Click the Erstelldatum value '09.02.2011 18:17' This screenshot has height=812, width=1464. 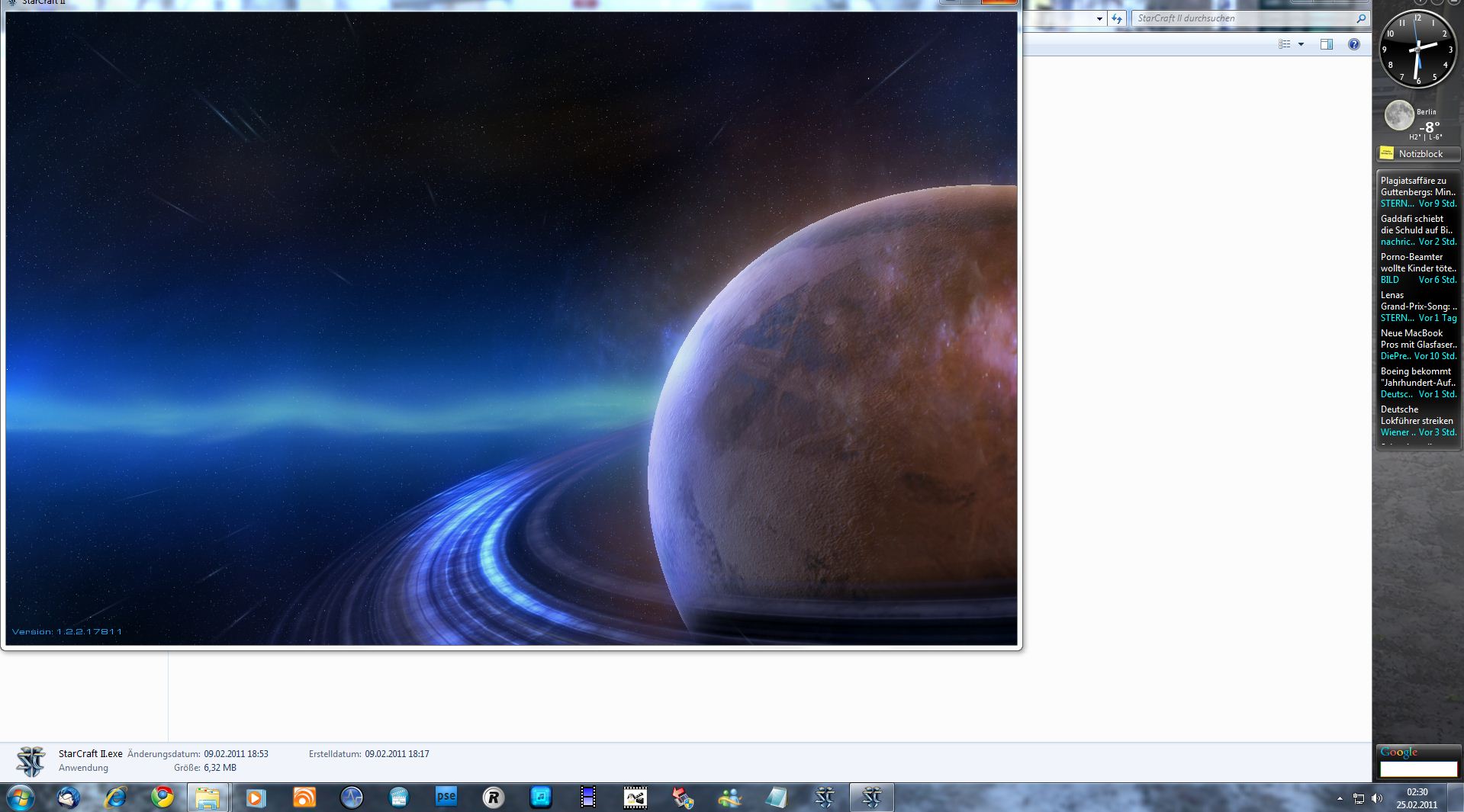point(397,753)
